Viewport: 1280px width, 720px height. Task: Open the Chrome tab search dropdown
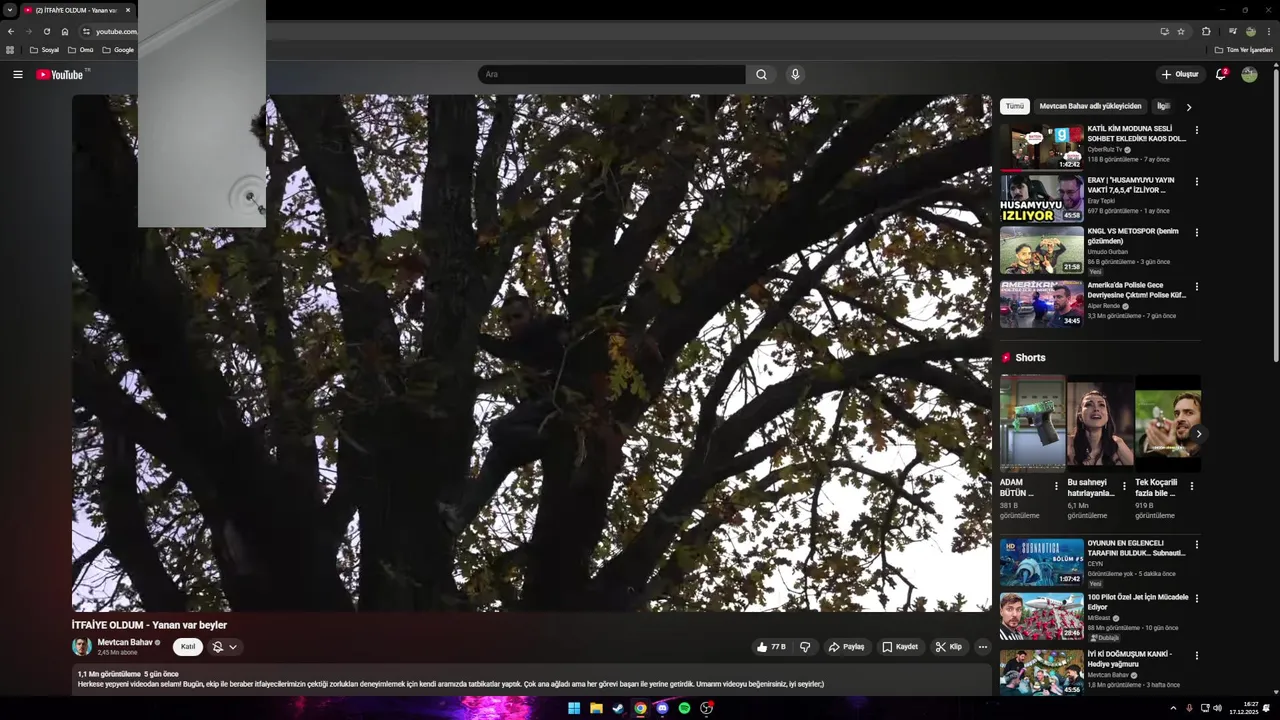[x=9, y=10]
